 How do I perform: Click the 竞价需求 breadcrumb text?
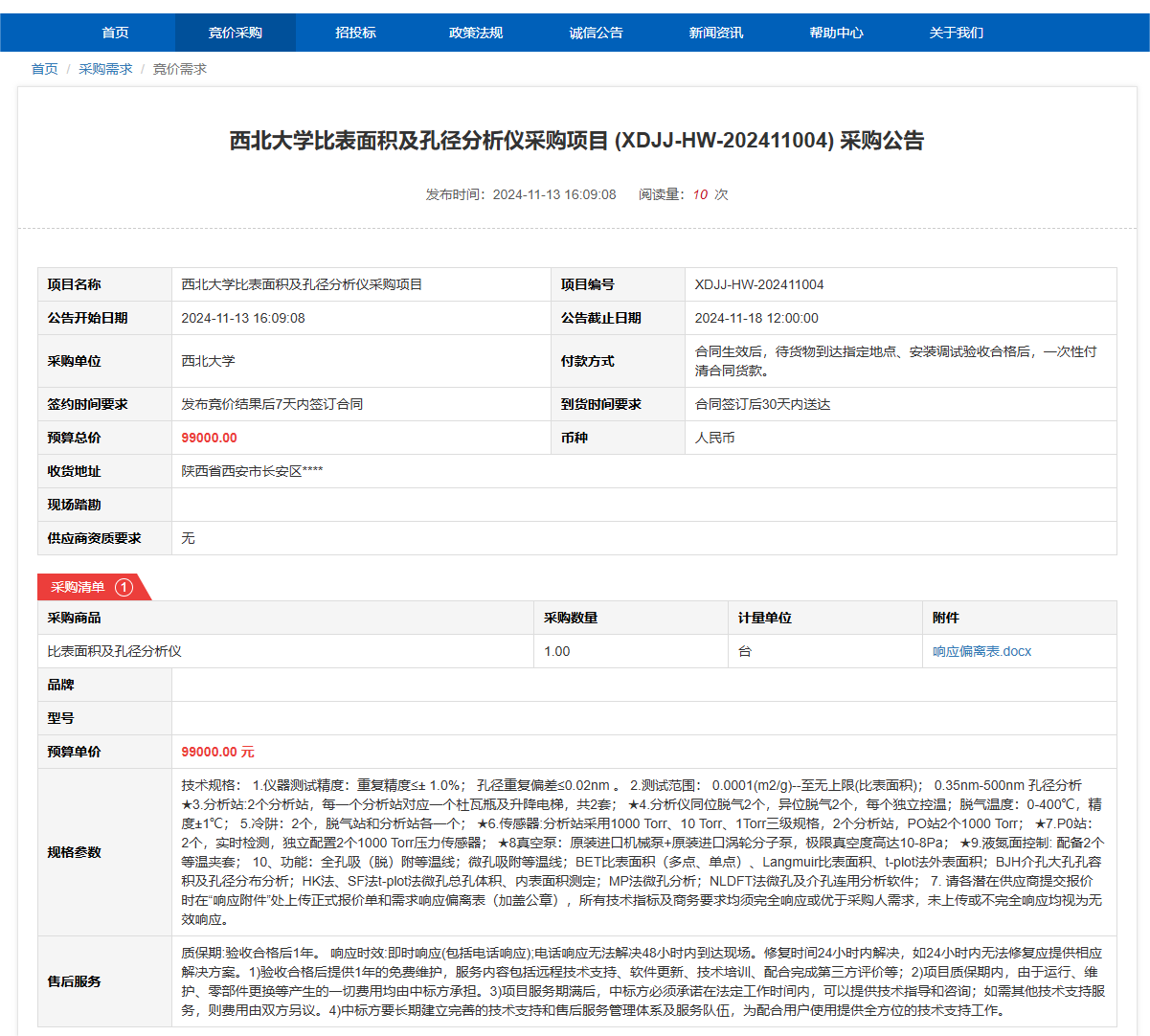[x=180, y=69]
